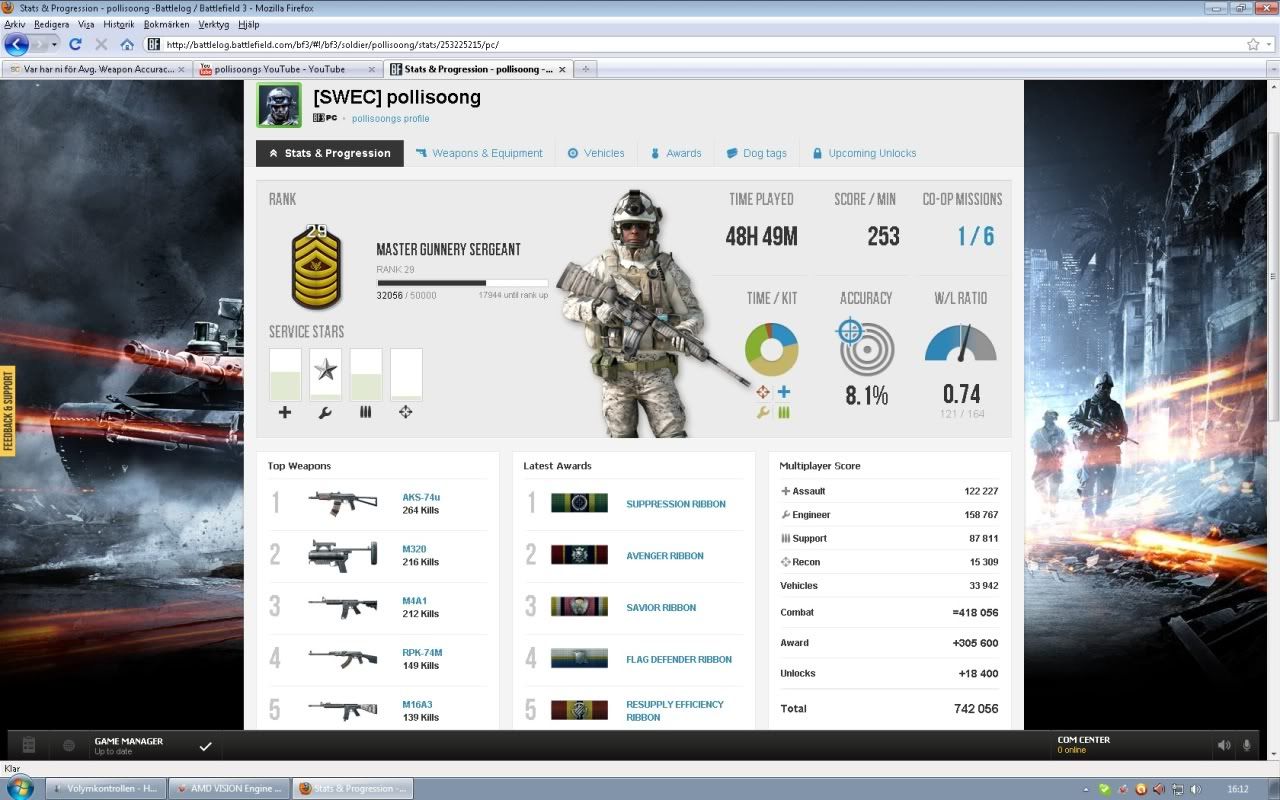Click the M320 grenade launcher image
This screenshot has height=800, width=1280.
click(343, 555)
